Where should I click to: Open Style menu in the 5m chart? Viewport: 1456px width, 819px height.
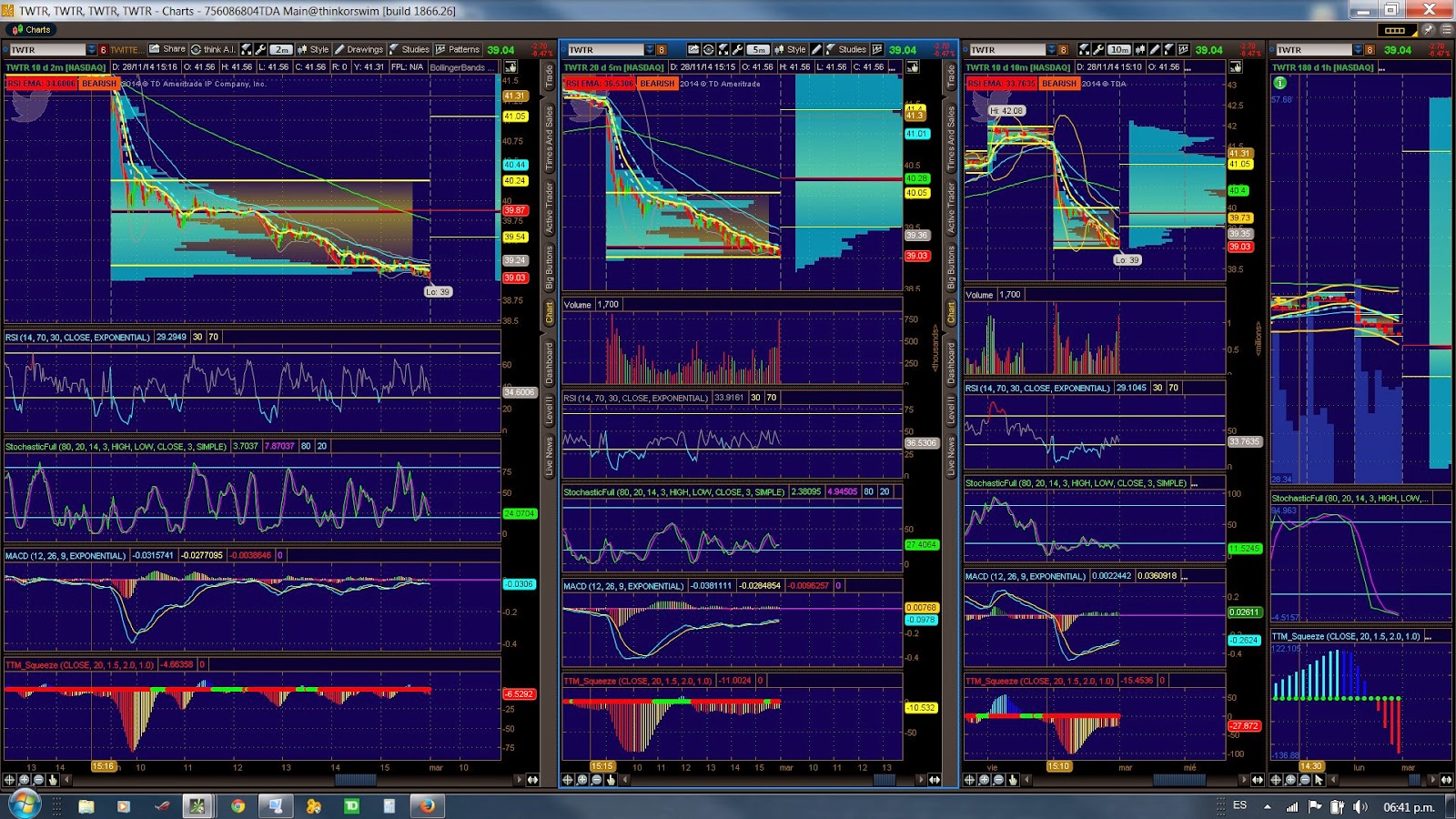(x=790, y=49)
